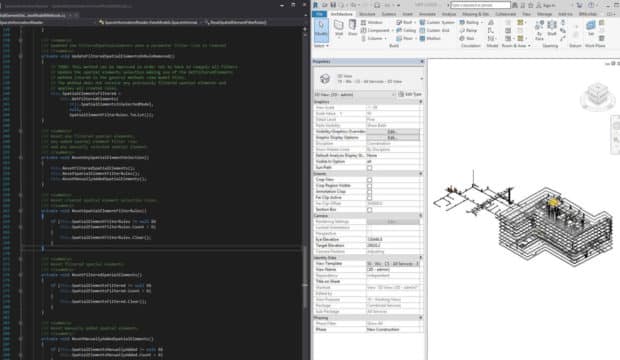
Task: Click the 3D view type icon in Properties
Action: 325,79
